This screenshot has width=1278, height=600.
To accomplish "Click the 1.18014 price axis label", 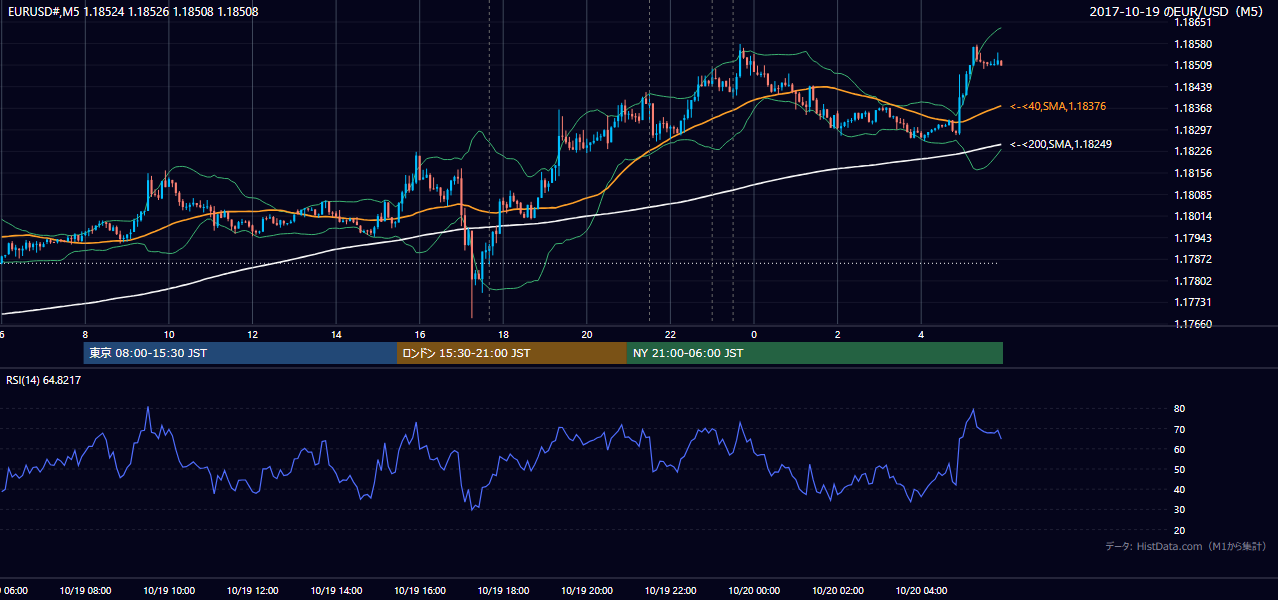I will coord(1191,216).
